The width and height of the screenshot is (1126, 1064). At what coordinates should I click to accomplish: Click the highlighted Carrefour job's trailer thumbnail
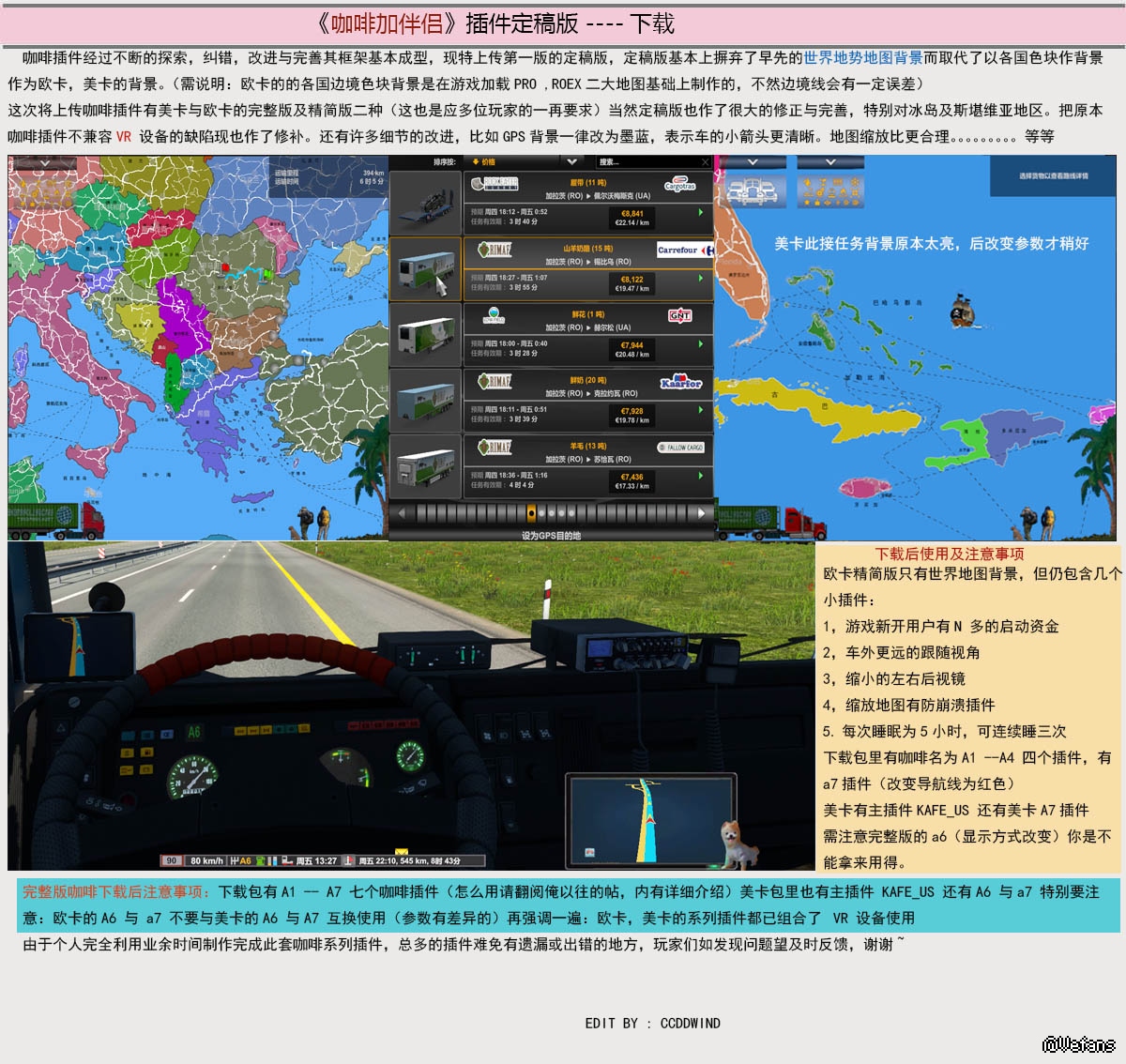[x=426, y=269]
